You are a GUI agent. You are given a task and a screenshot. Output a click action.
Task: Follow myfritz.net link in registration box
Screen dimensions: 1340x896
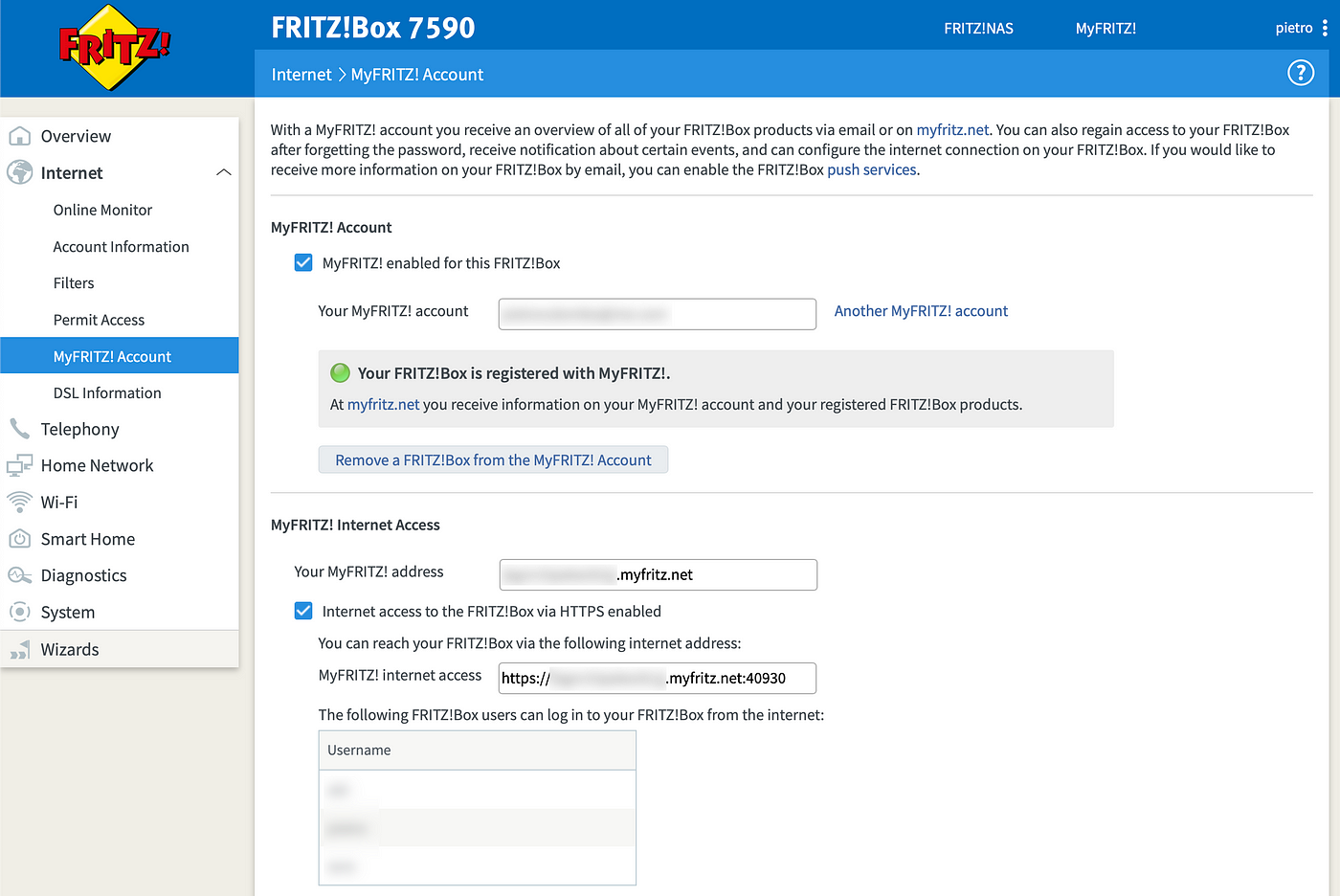[383, 404]
